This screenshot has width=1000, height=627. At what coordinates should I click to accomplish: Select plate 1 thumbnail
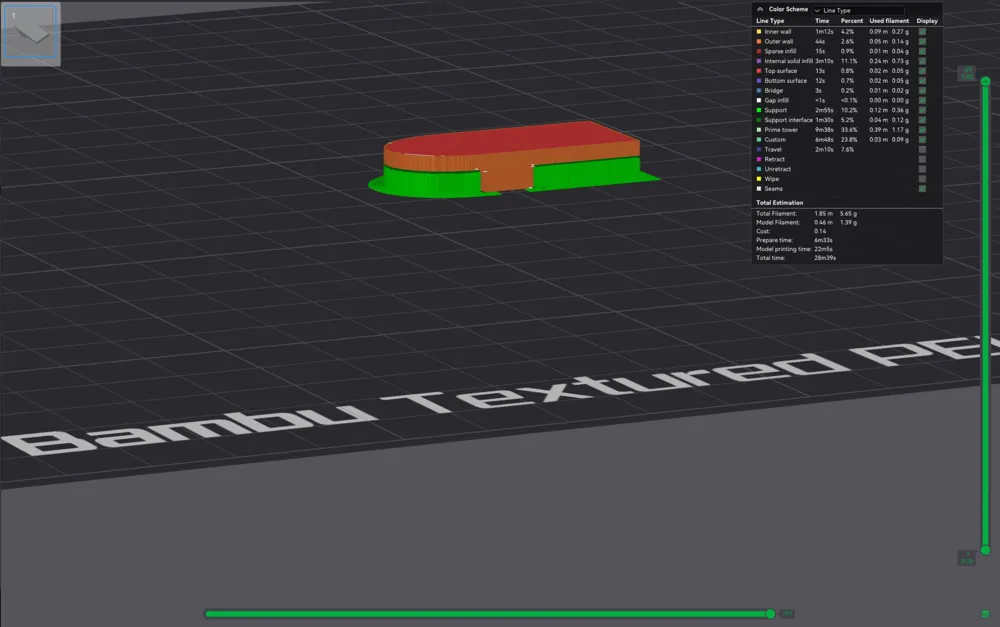(x=31, y=34)
